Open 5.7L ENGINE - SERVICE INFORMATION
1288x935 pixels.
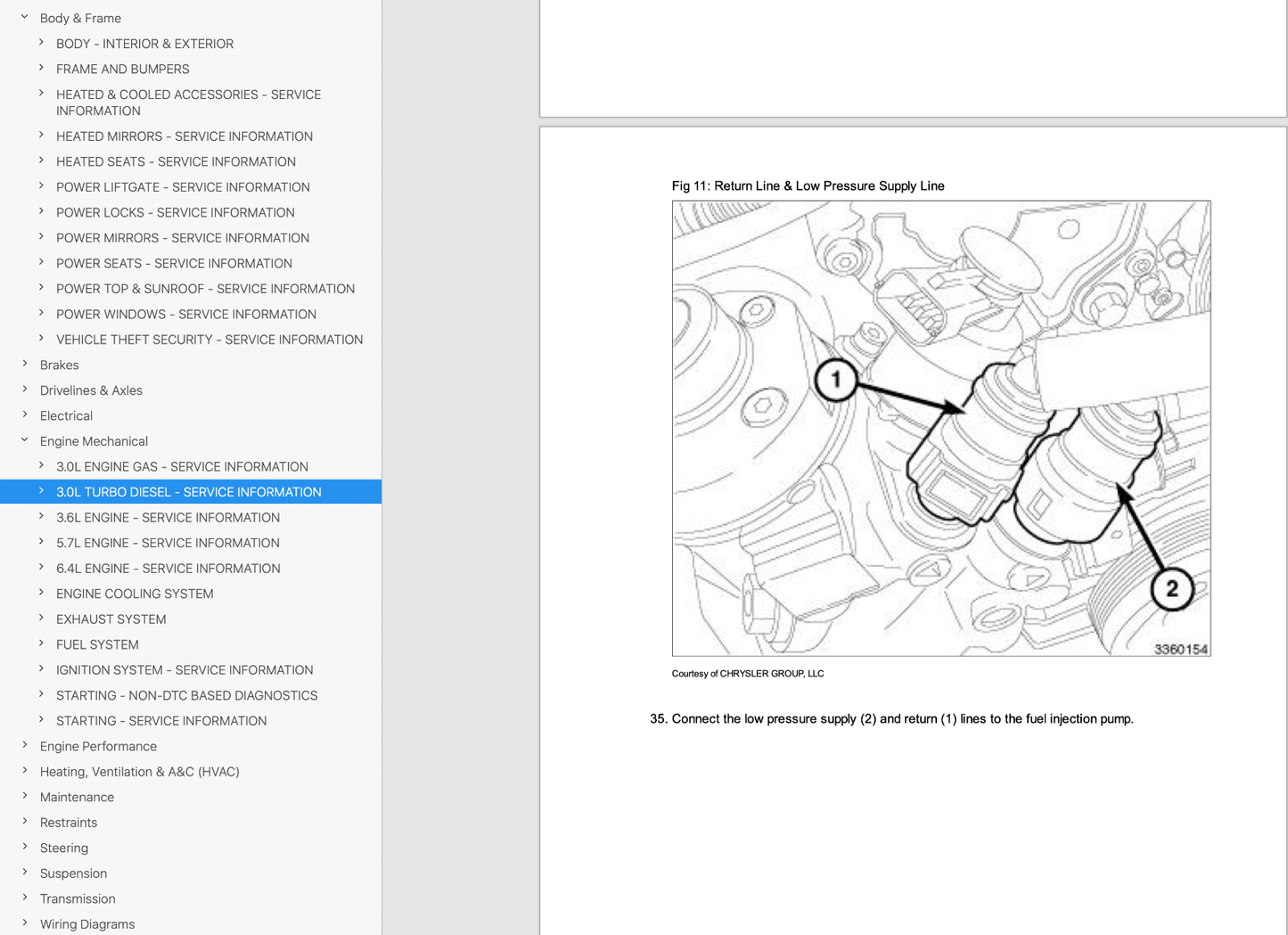pos(168,543)
